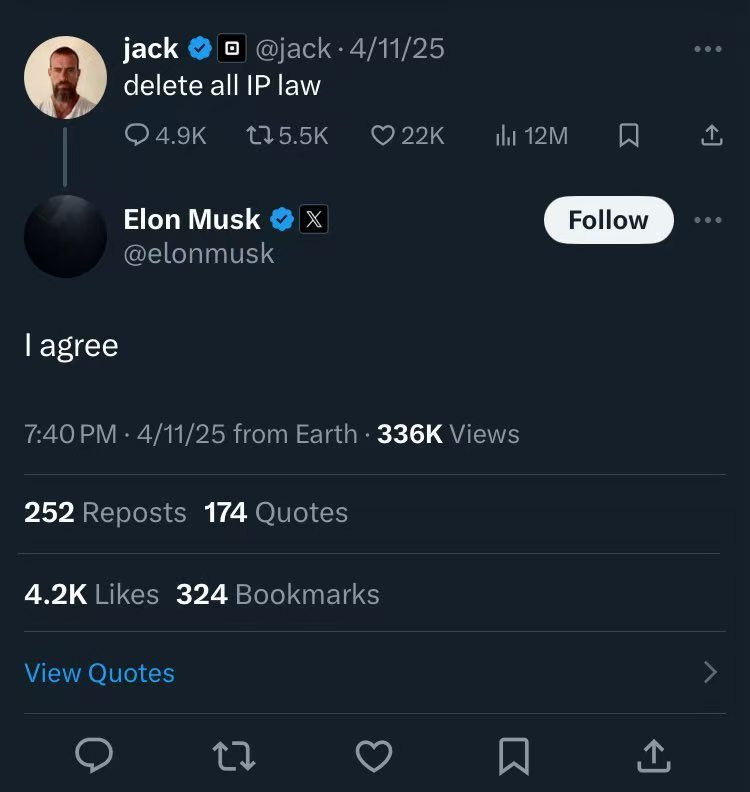Open the View Quotes chevron arrow
Screen dimensions: 750x792
tap(710, 672)
